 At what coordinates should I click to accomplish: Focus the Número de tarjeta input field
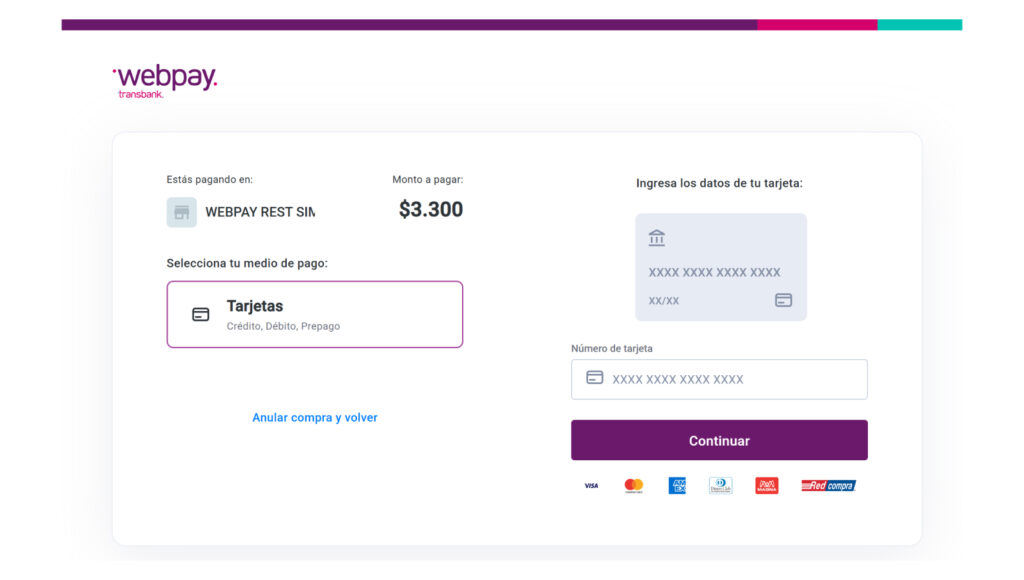735,380
